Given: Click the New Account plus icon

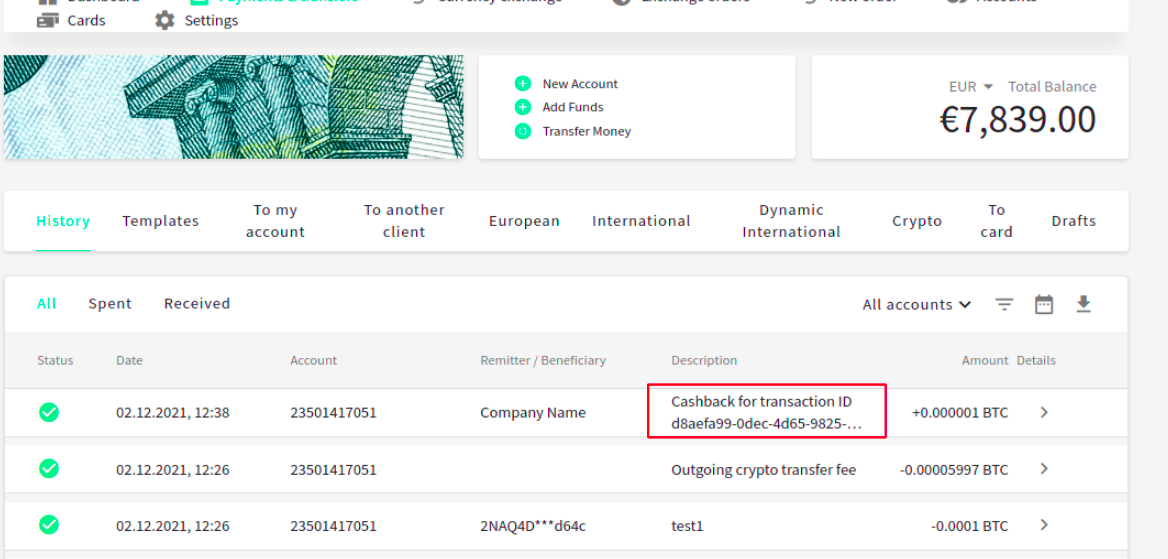Looking at the screenshot, I should tap(522, 84).
